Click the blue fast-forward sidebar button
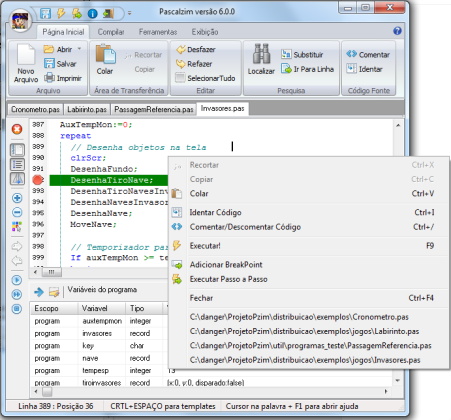The width and height of the screenshot is (451, 420). (x=17, y=294)
